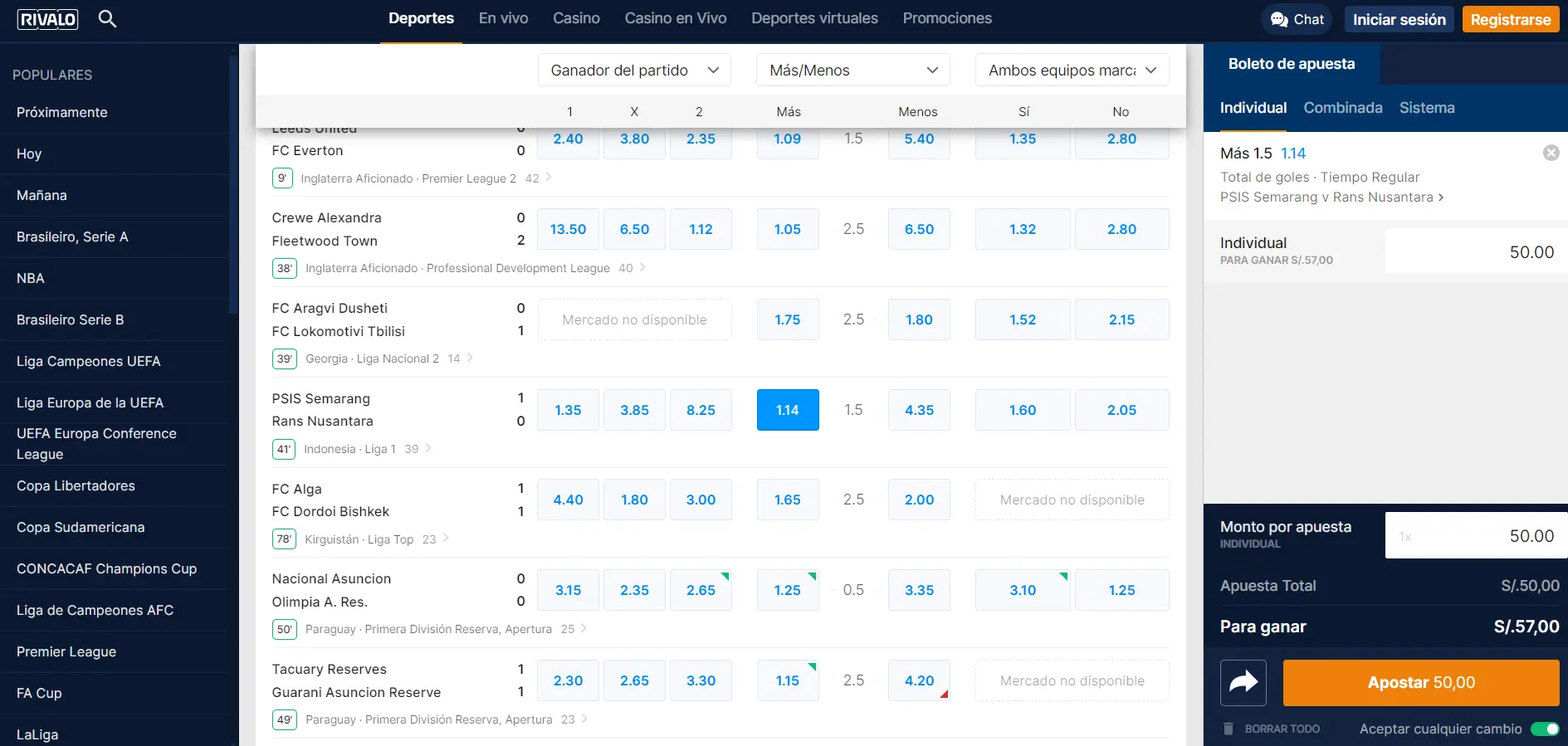Open the Casino section

pyautogui.click(x=576, y=18)
